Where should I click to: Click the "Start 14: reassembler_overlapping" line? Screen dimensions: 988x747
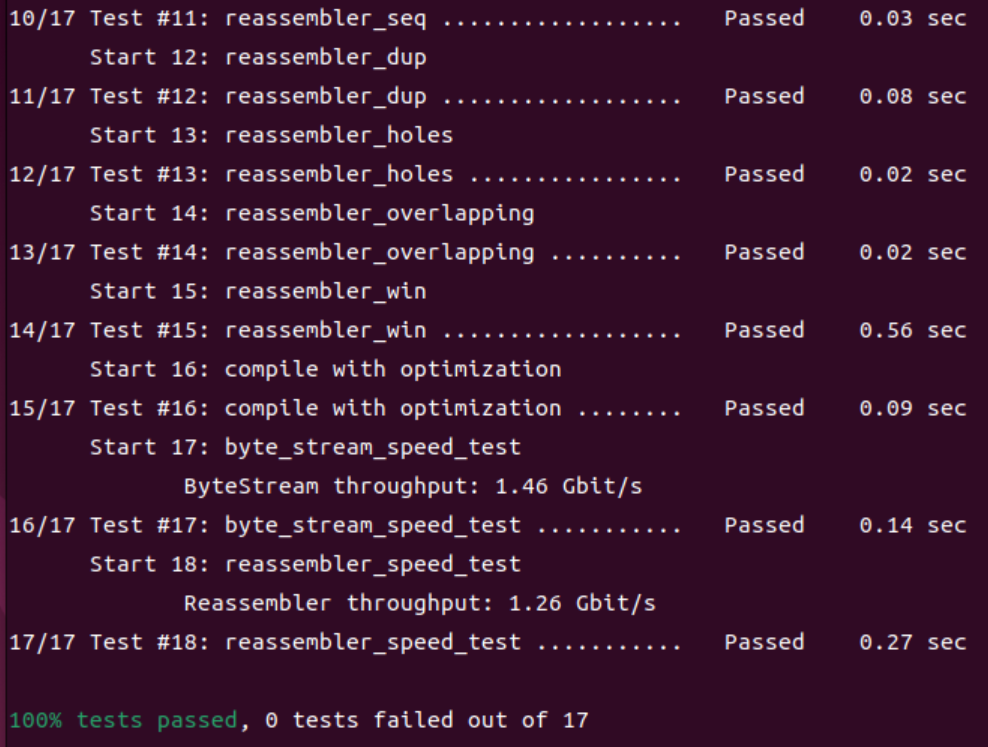312,214
